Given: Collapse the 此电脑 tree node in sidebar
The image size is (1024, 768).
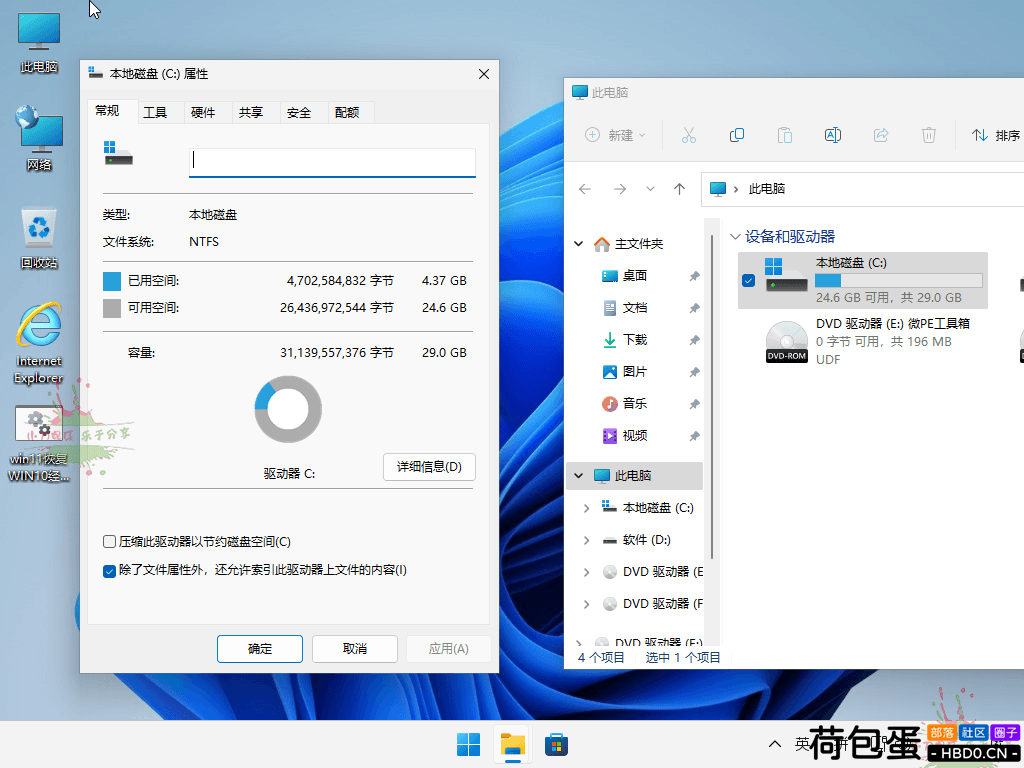Looking at the screenshot, I should pyautogui.click(x=579, y=475).
